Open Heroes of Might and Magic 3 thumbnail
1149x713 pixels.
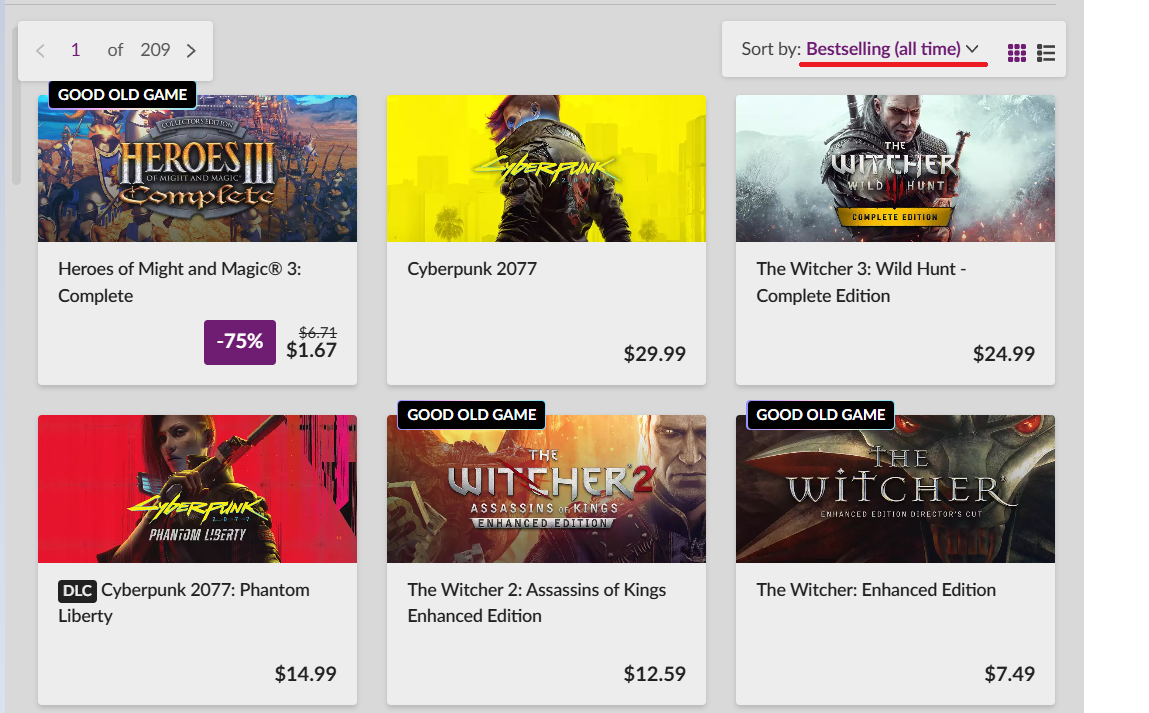(x=197, y=169)
